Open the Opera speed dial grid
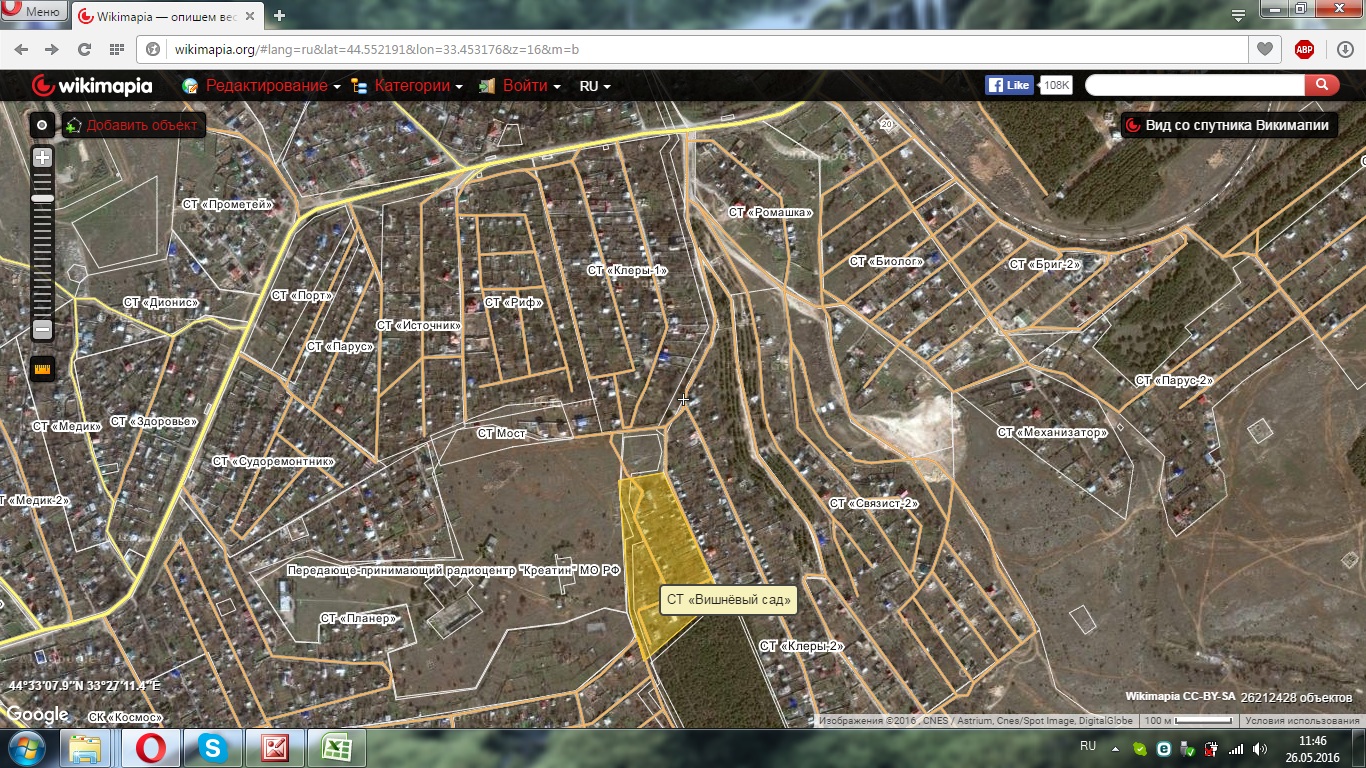Screen dimensions: 1366x768 117,49
